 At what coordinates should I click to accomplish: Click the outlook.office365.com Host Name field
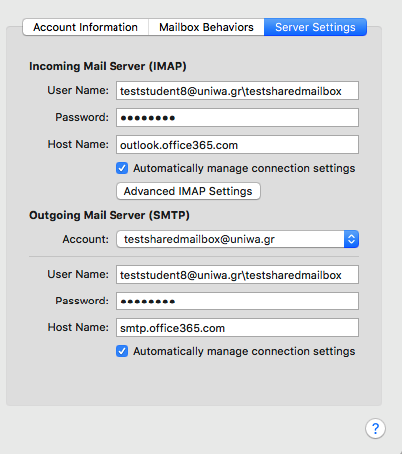[x=237, y=144]
